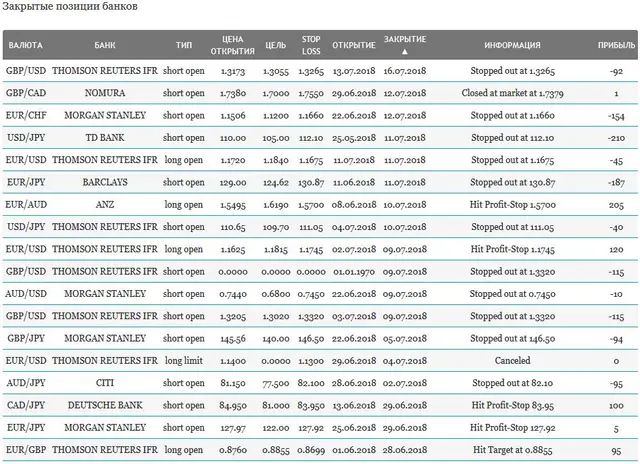This screenshot has width=640, height=464.
Task: Click opening date 01.01.1970
Action: point(354,272)
